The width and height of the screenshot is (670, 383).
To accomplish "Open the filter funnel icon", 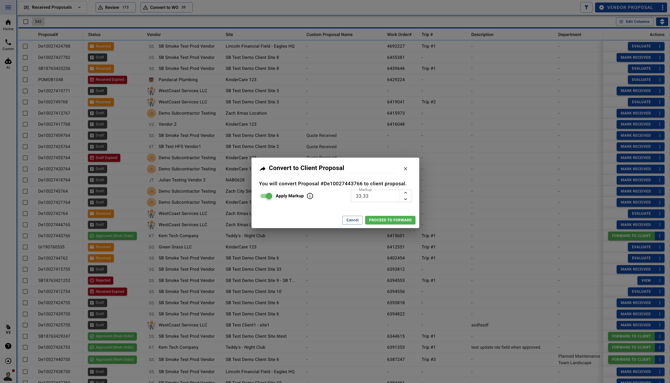I will click(x=586, y=7).
